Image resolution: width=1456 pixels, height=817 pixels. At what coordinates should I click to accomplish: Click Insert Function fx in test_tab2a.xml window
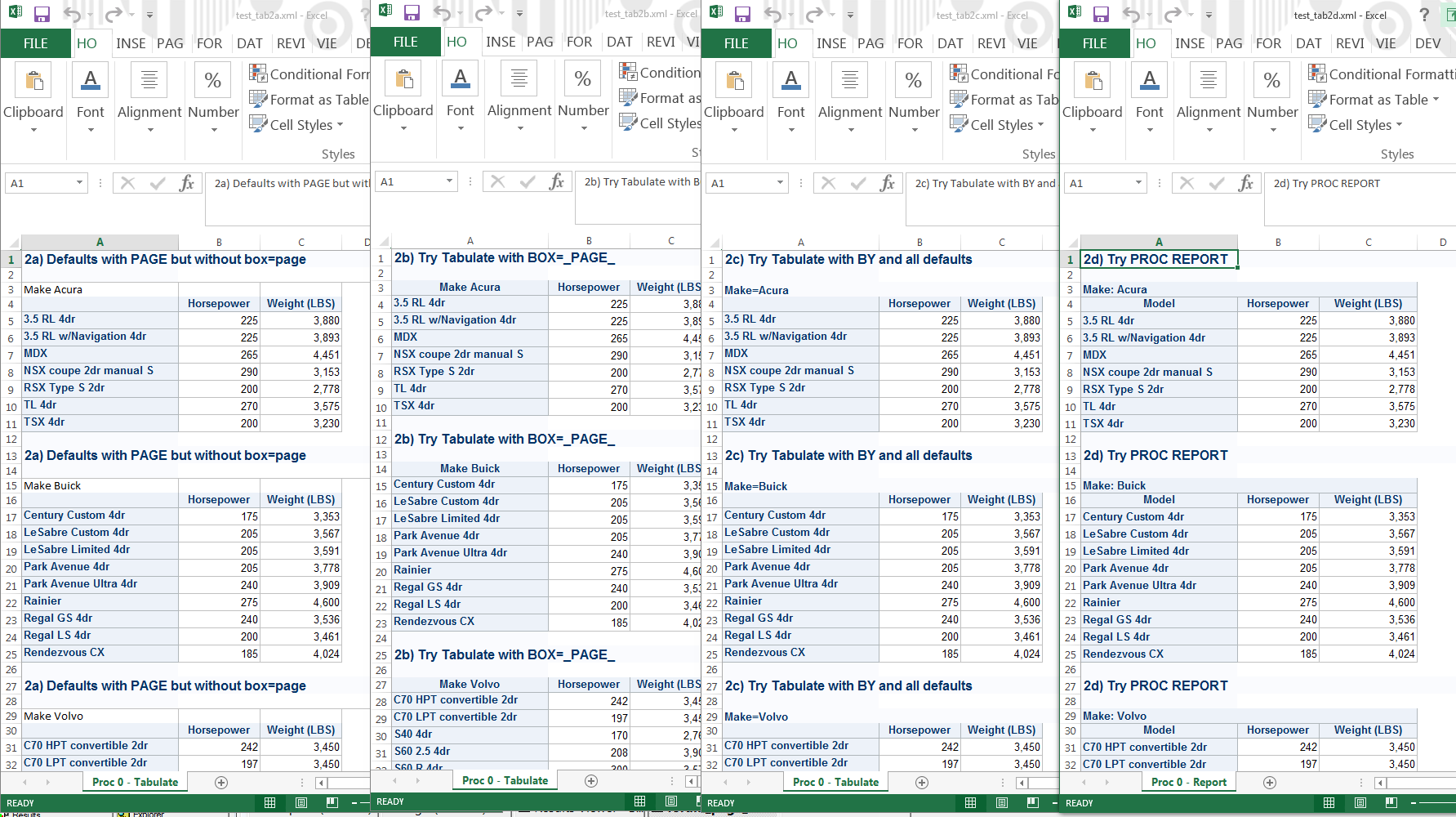point(187,183)
